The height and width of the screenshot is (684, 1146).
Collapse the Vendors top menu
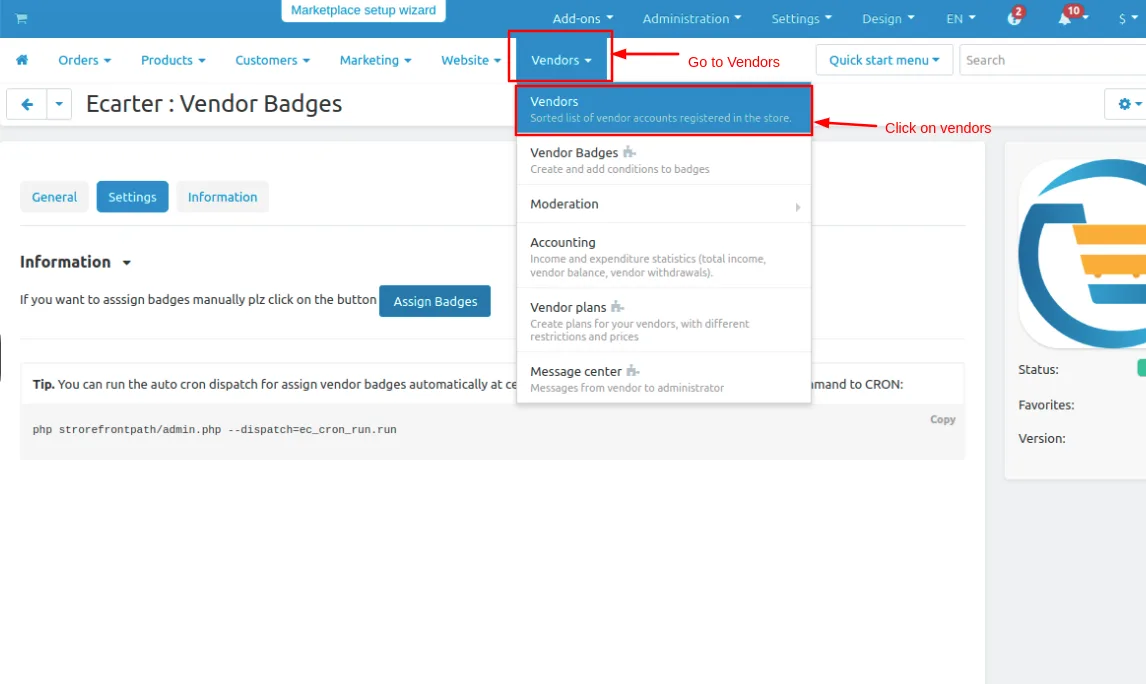(x=561, y=60)
